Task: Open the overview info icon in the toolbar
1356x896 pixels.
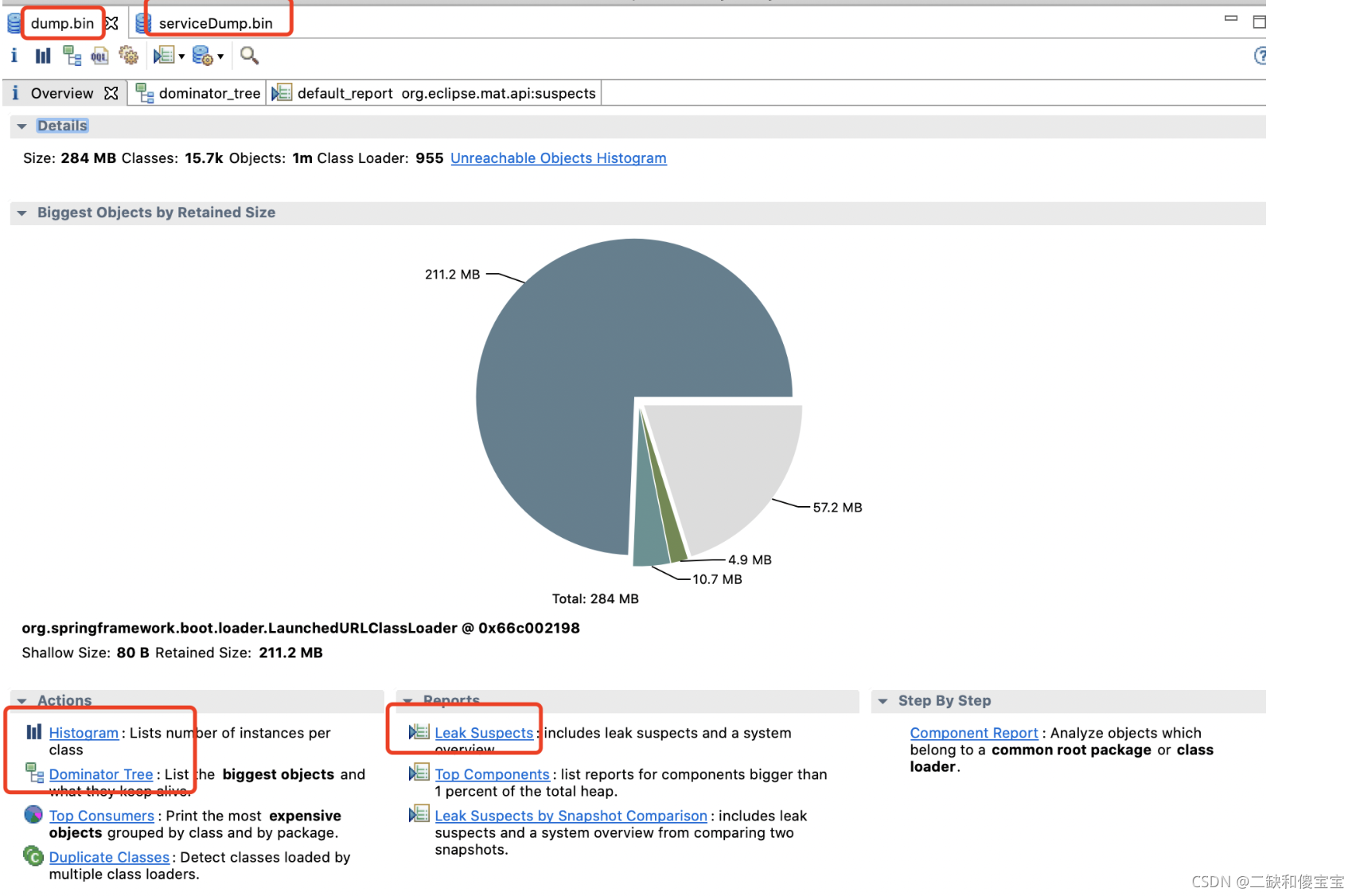Action: point(14,55)
